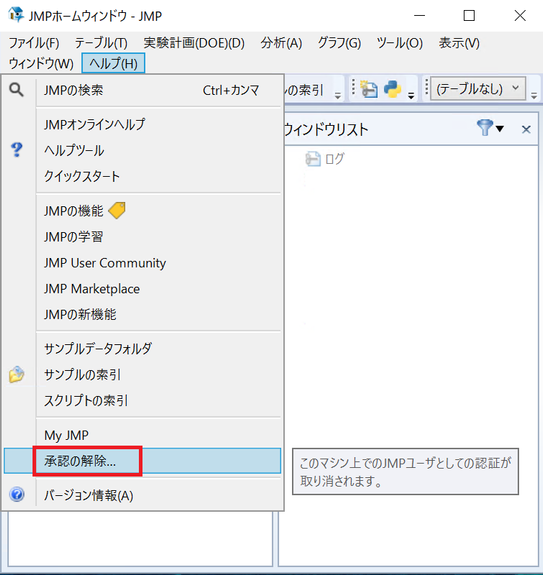Open the グラフ(G) menu
The image size is (543, 575).
coord(339,43)
